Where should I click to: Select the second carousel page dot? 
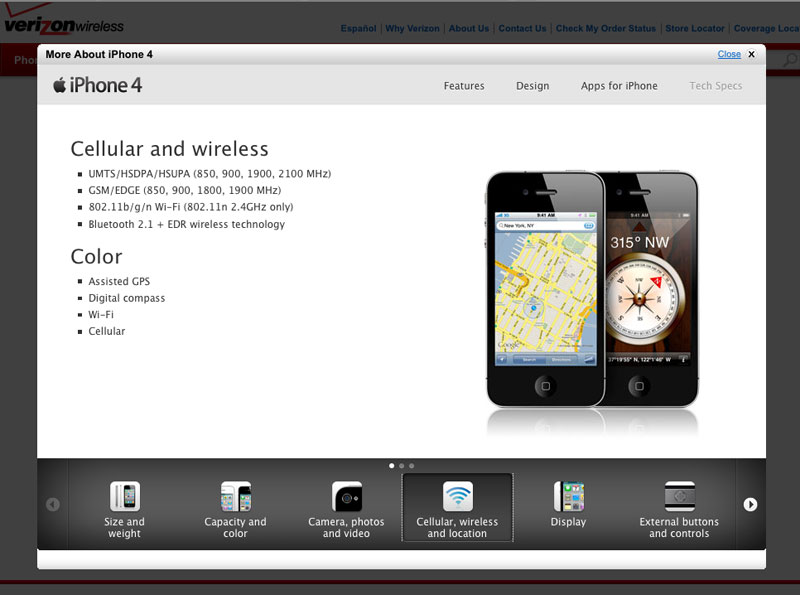click(402, 465)
